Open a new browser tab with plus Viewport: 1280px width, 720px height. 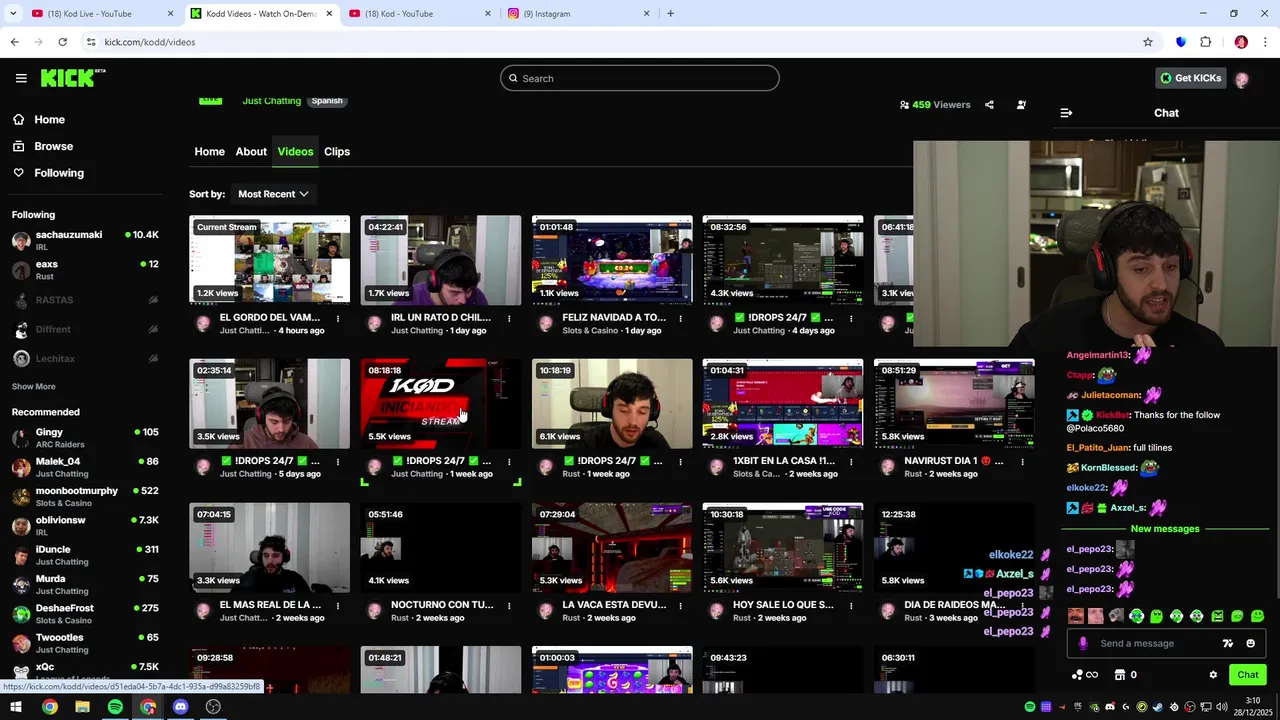pos(670,14)
